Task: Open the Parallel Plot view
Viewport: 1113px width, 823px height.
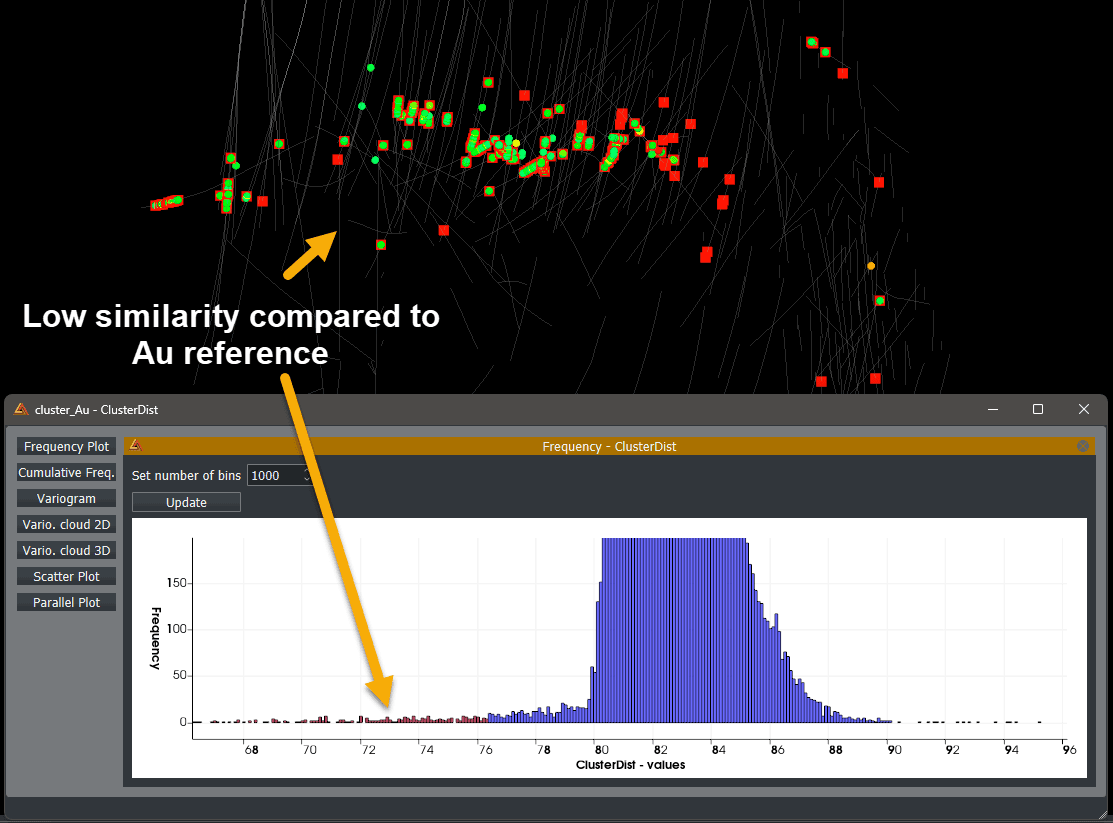Action: click(67, 603)
